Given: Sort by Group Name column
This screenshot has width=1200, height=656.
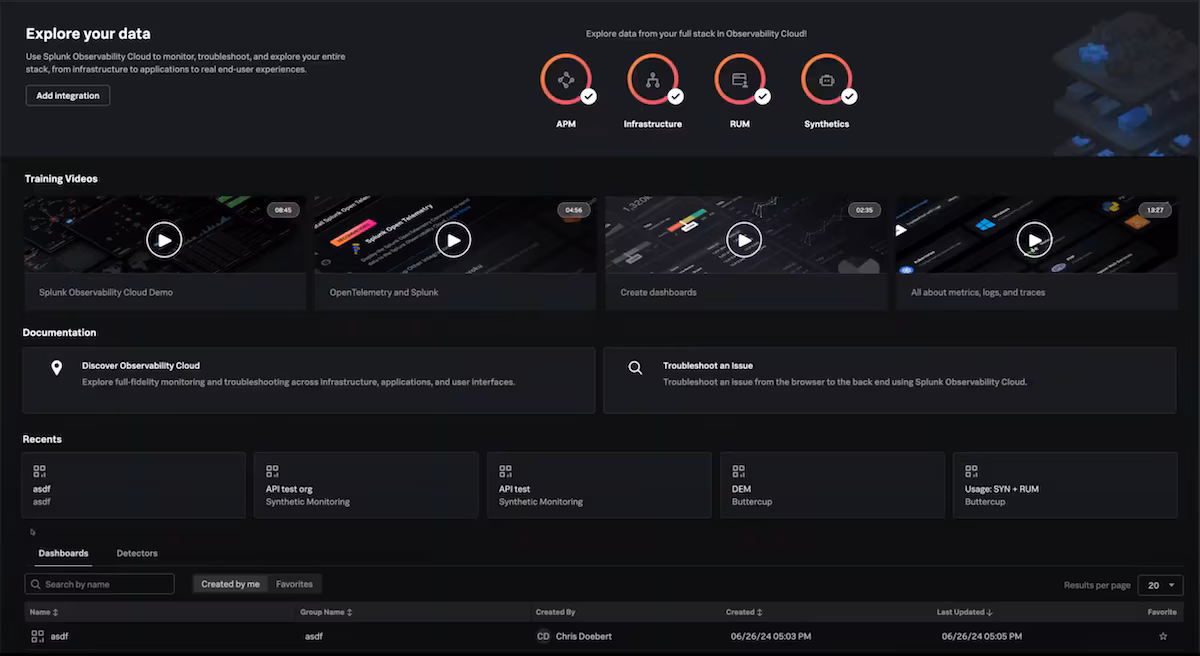Looking at the screenshot, I should [326, 612].
